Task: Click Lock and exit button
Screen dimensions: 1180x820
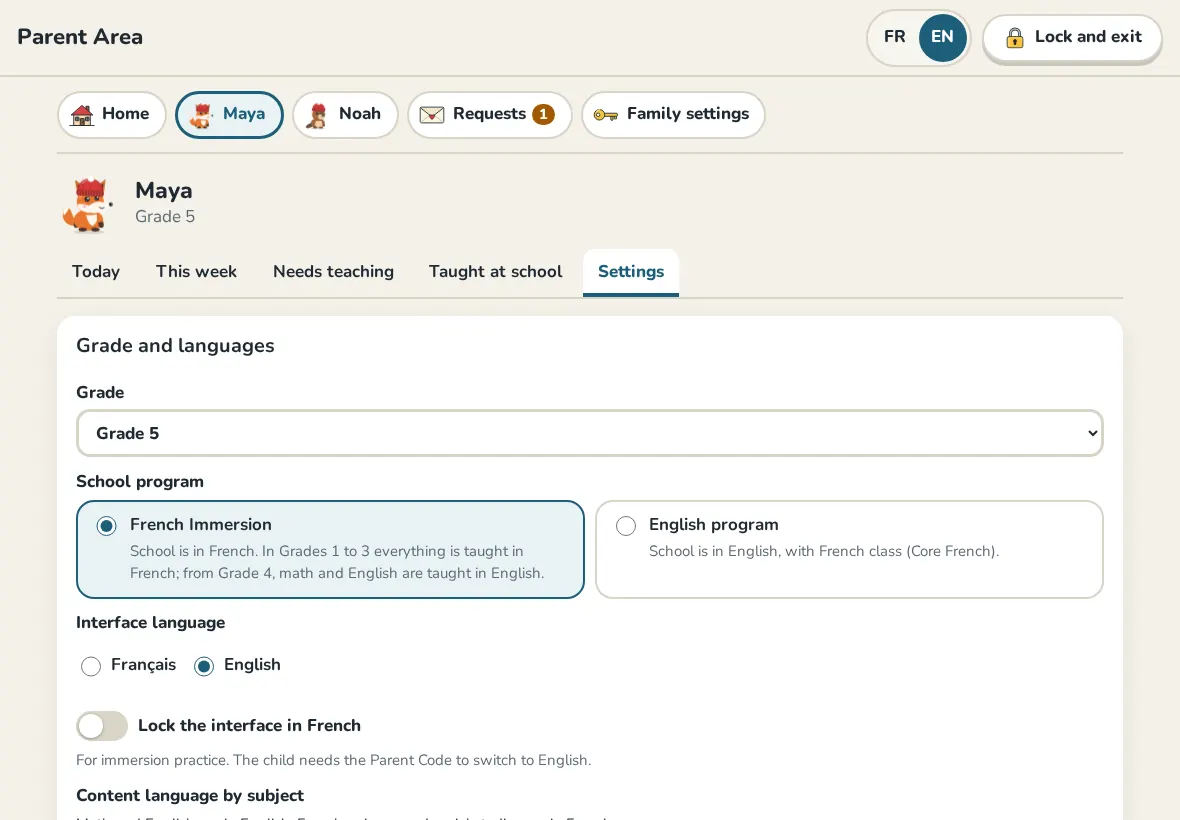Action: coord(1072,38)
